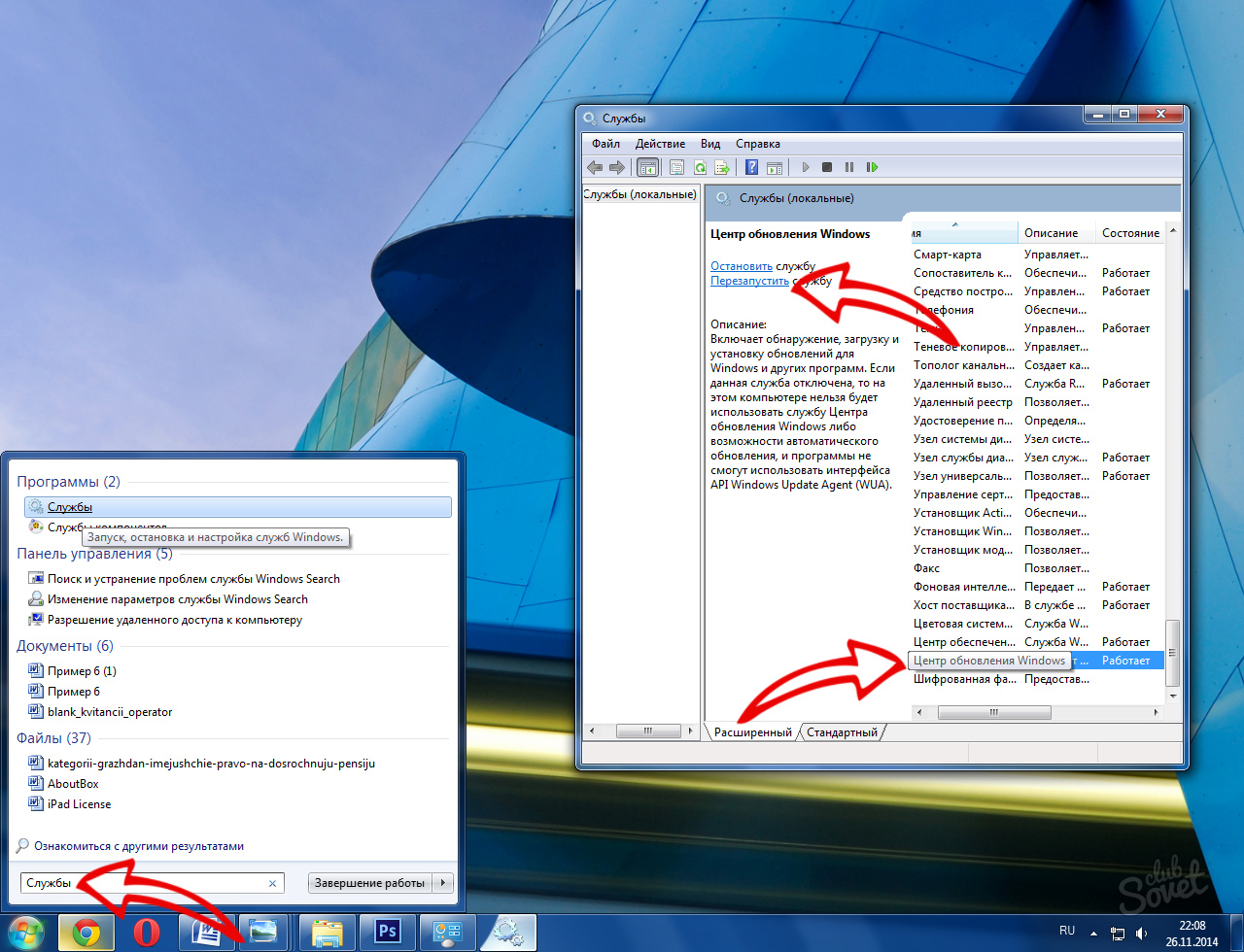Click the blue Help question-mark icon
Image resolution: width=1244 pixels, height=952 pixels.
751,167
